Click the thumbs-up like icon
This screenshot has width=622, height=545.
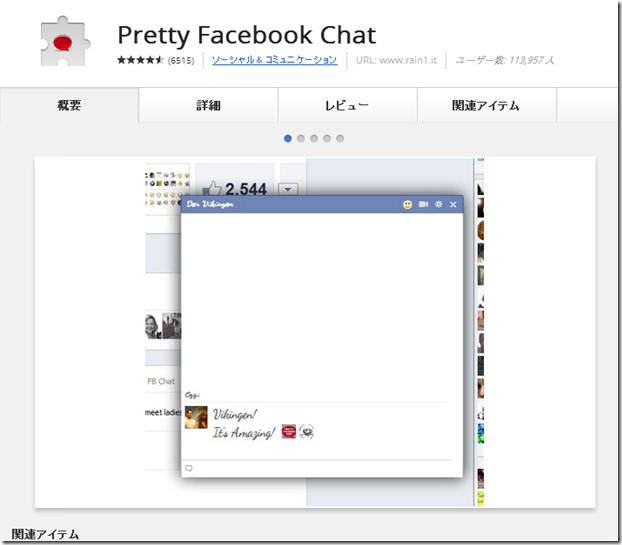212,187
